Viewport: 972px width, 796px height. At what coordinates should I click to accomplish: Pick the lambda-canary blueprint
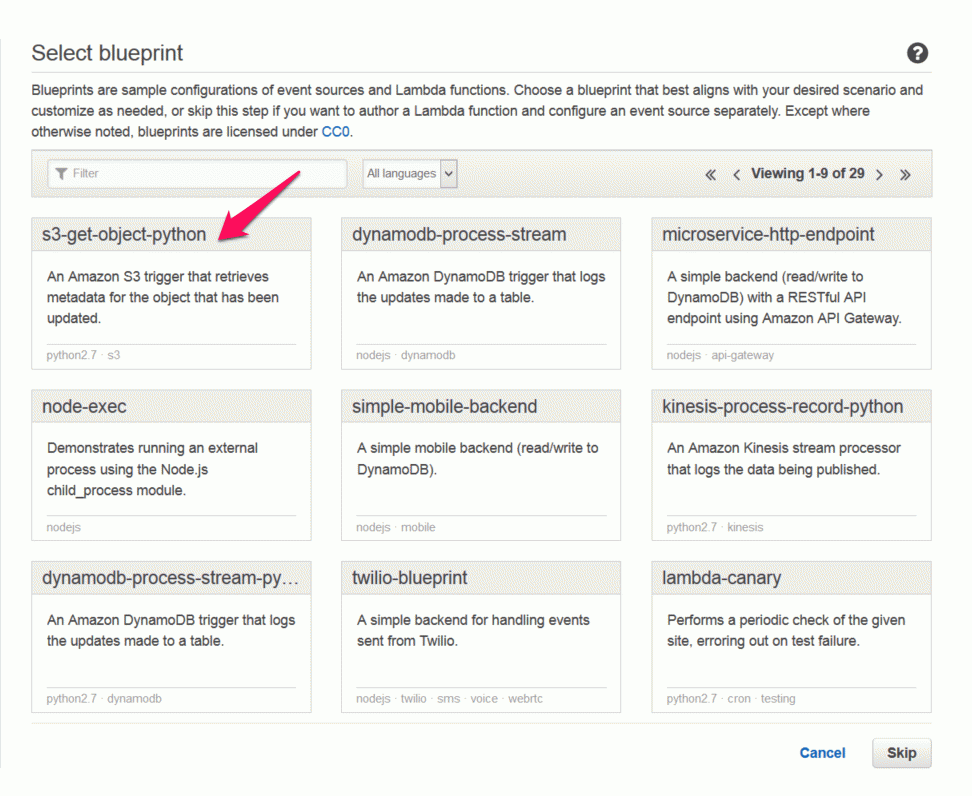pyautogui.click(x=791, y=637)
